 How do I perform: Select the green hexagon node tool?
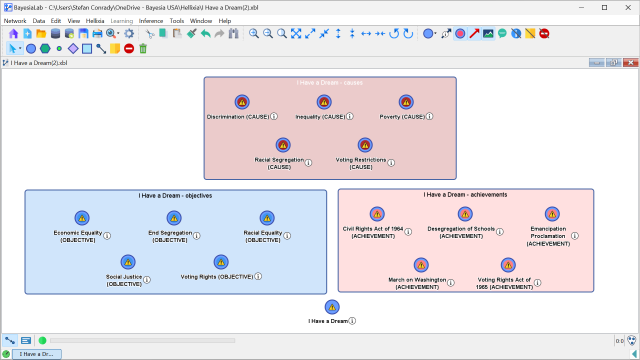pos(45,49)
